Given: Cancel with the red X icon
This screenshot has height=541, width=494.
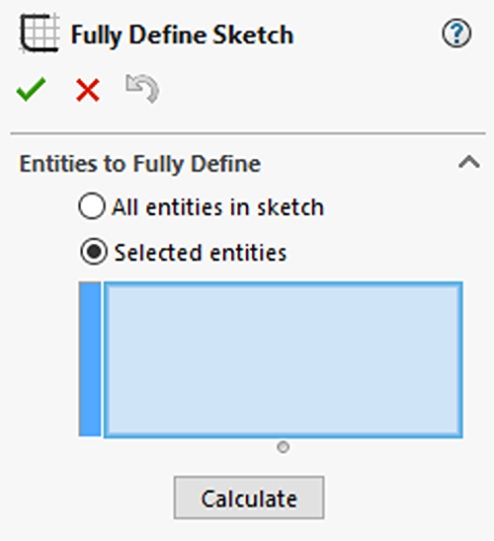Looking at the screenshot, I should click(x=88, y=90).
